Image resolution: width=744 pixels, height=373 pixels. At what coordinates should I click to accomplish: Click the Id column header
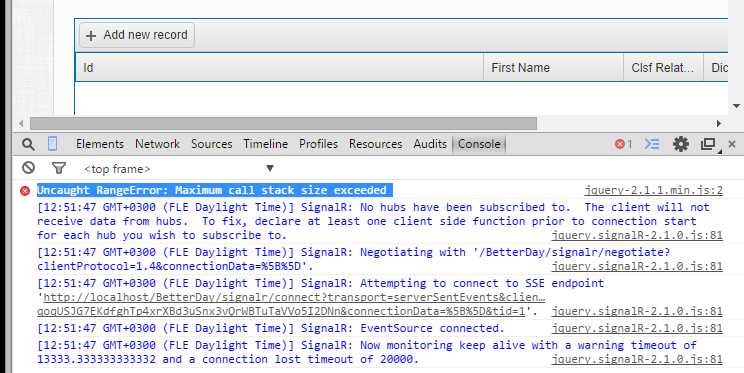[x=279, y=68]
